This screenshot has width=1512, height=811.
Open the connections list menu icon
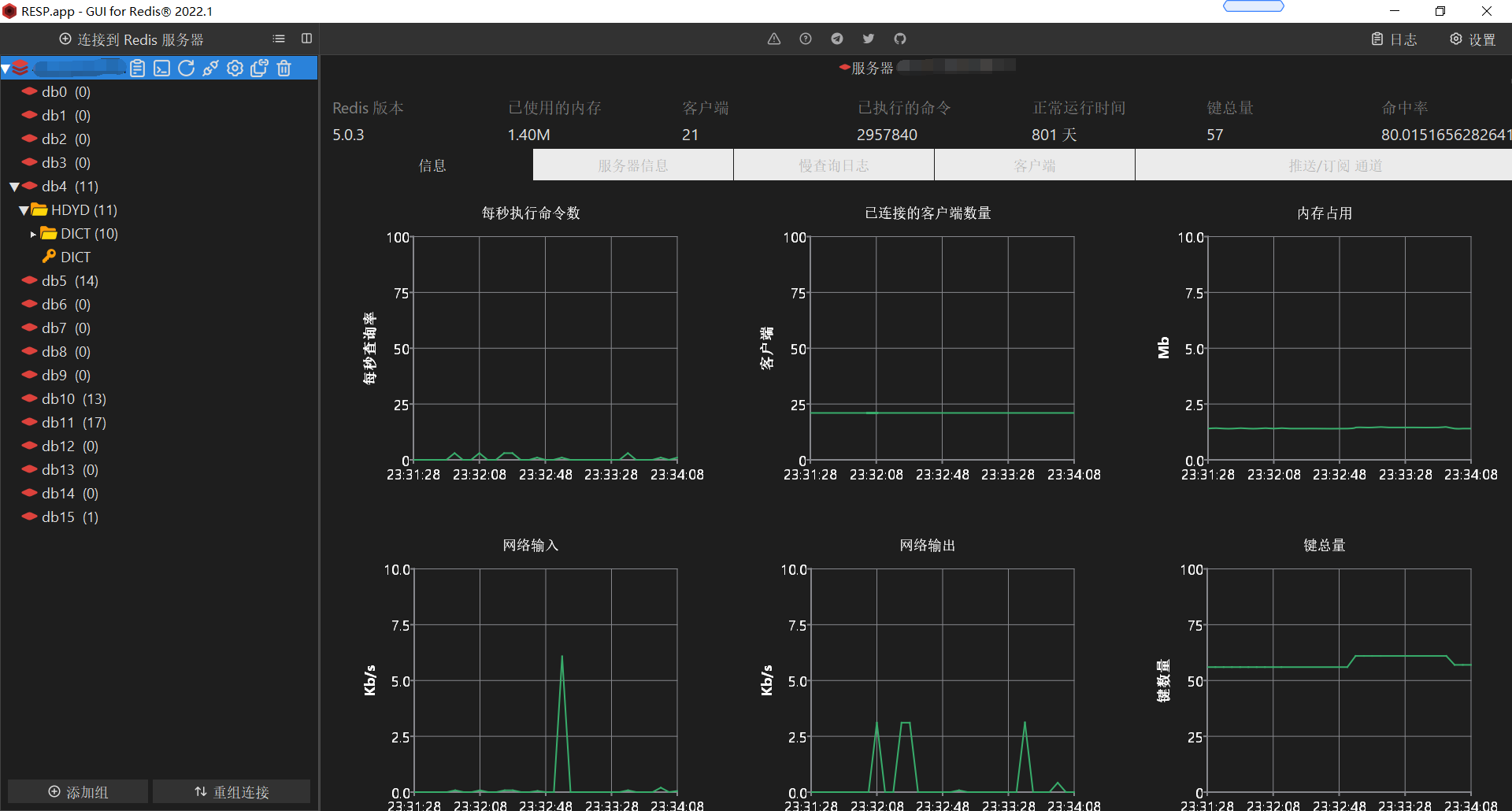[x=279, y=39]
